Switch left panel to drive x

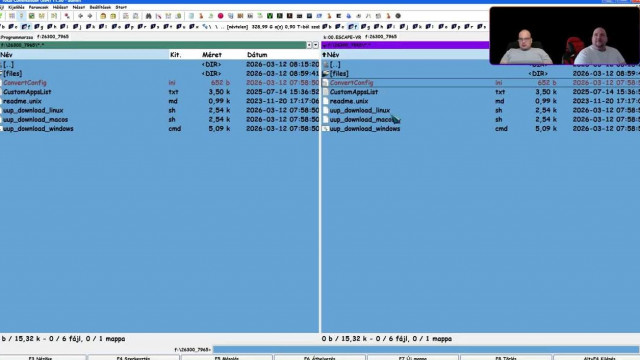pyautogui.click(x=193, y=27)
